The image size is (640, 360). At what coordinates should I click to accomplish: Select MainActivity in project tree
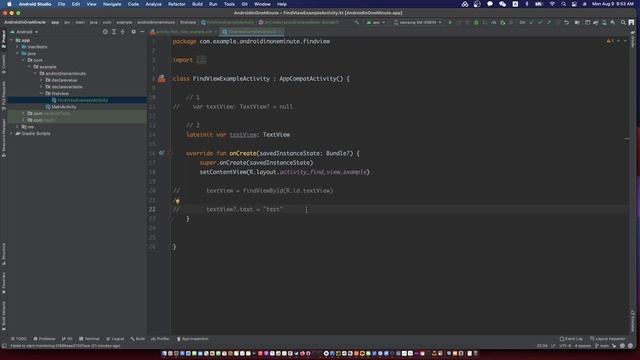[x=64, y=107]
